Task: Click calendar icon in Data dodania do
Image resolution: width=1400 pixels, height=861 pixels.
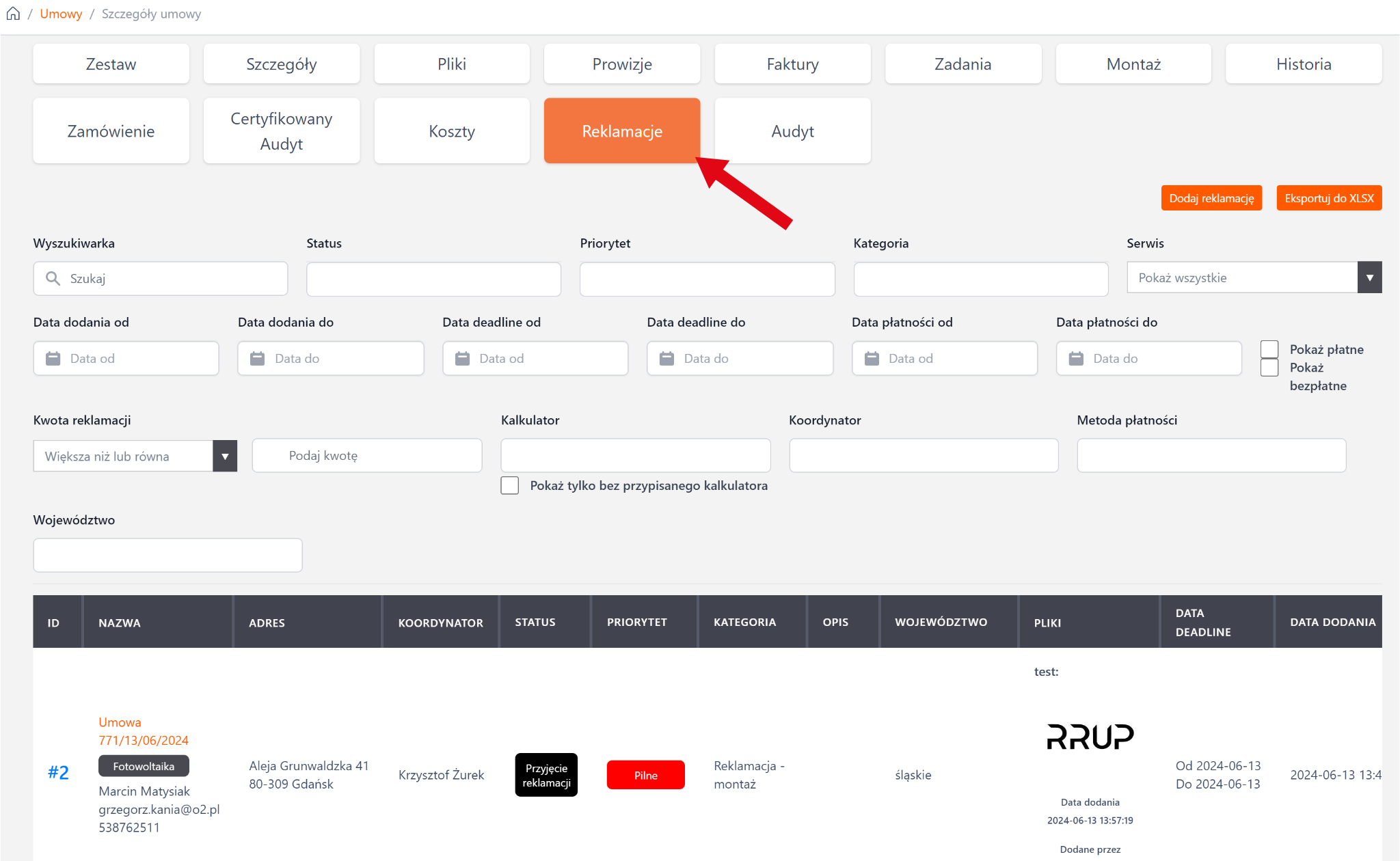Action: click(257, 358)
